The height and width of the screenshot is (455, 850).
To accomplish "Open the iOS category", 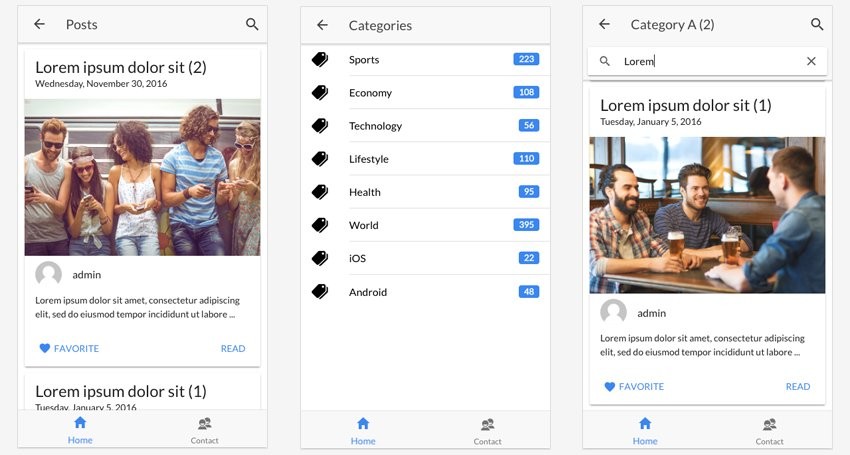I will tap(426, 258).
